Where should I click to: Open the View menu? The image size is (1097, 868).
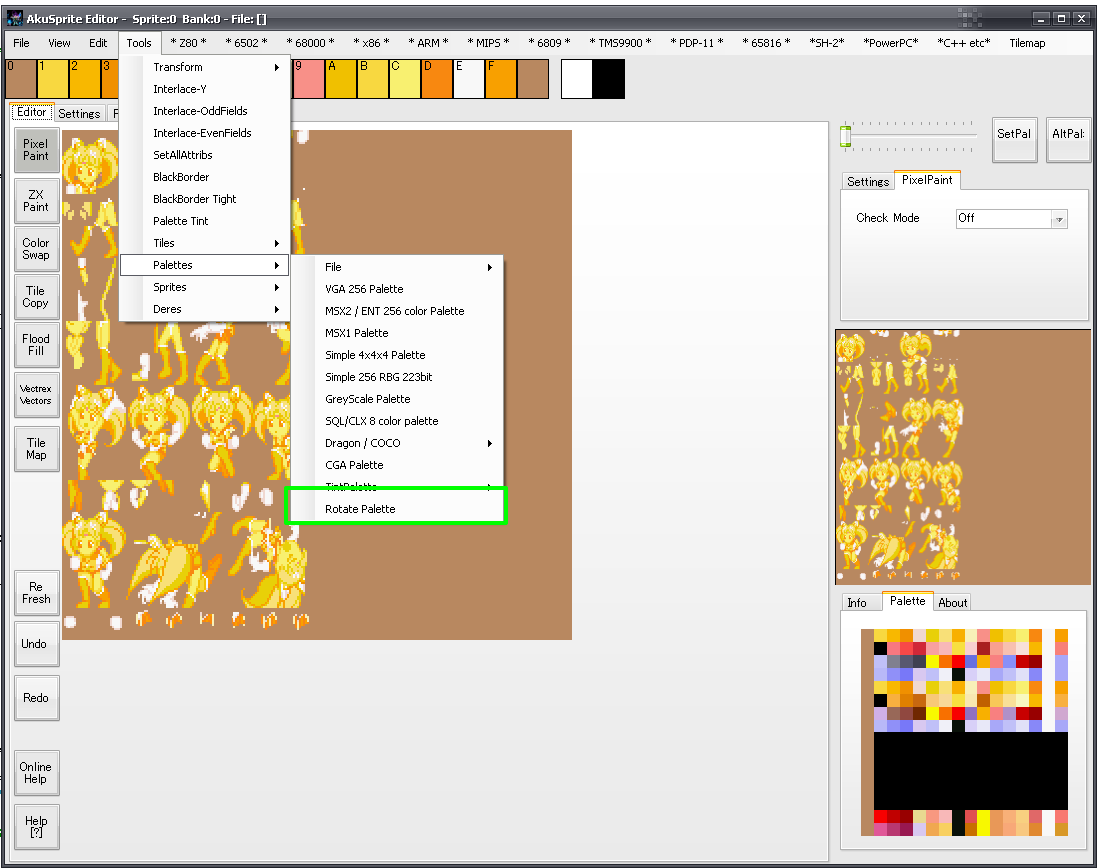(59, 43)
